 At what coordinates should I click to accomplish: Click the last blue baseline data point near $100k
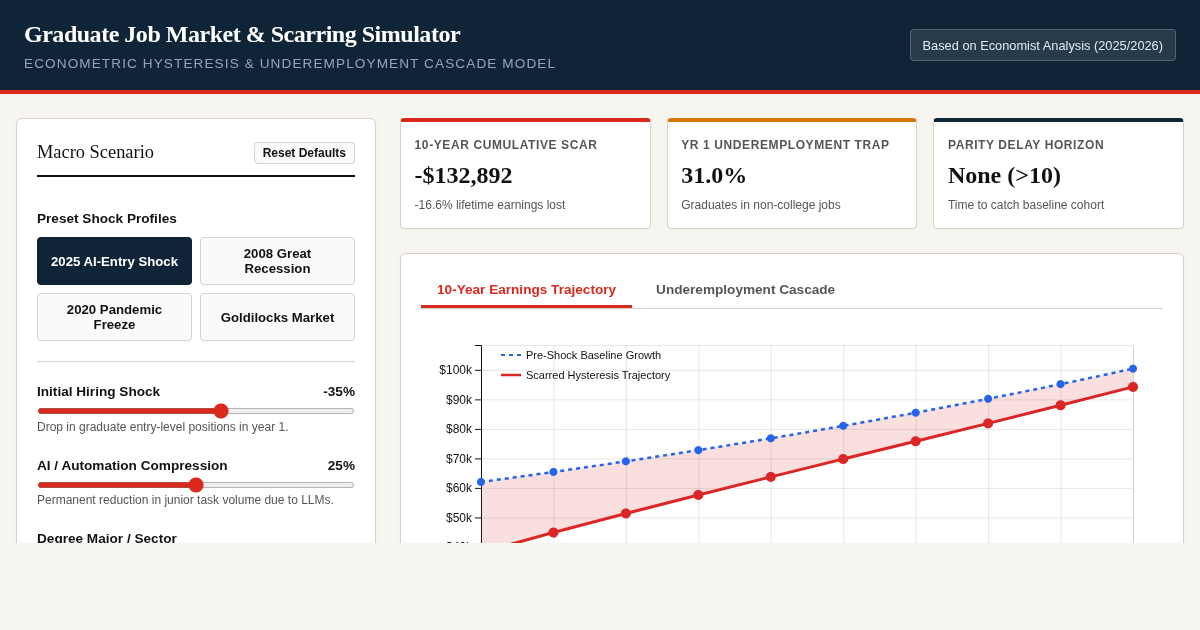(x=1133, y=369)
